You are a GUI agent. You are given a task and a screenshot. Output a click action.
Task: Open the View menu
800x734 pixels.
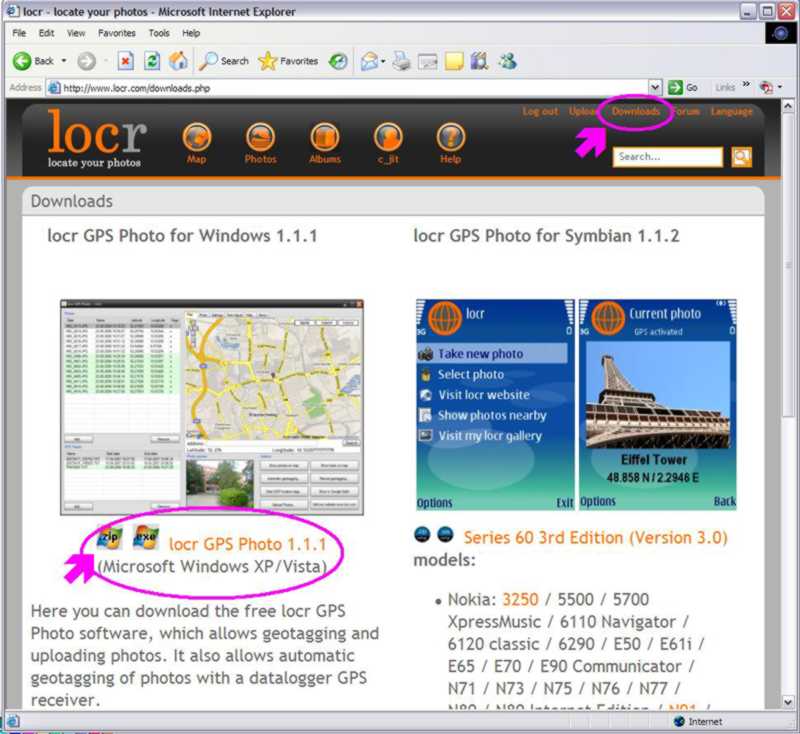click(x=76, y=33)
